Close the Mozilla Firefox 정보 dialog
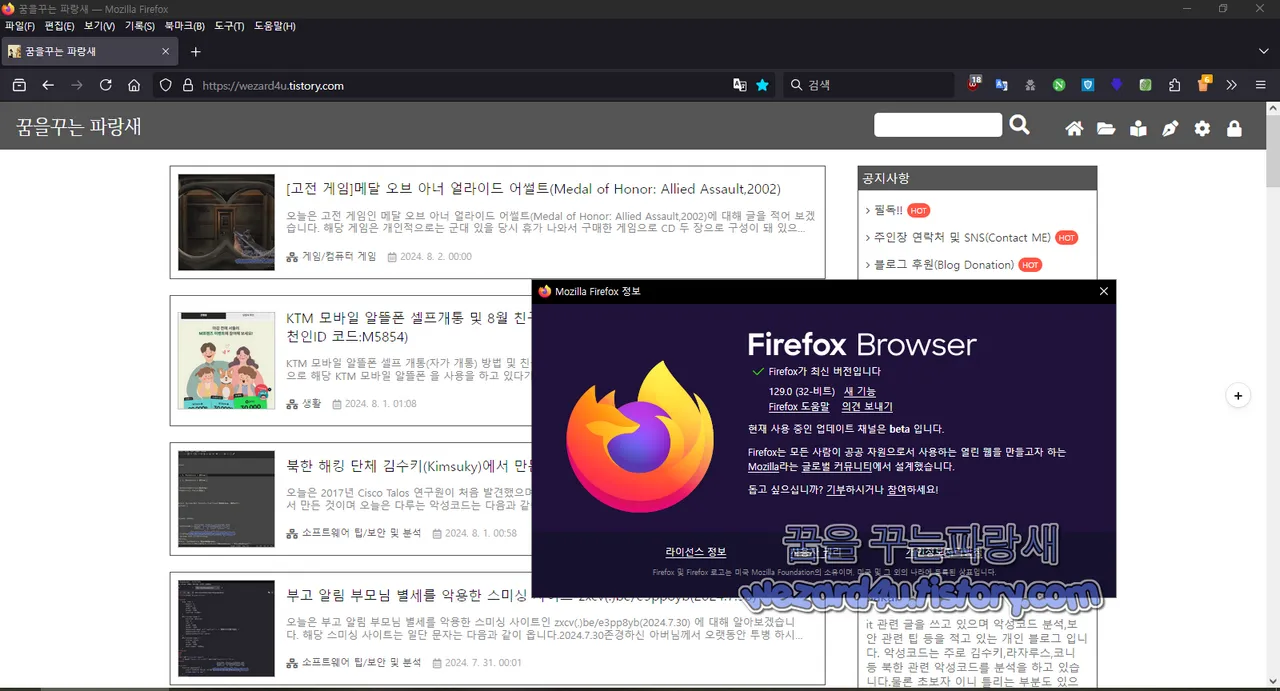Image resolution: width=1280 pixels, height=691 pixels. pyautogui.click(x=1104, y=291)
